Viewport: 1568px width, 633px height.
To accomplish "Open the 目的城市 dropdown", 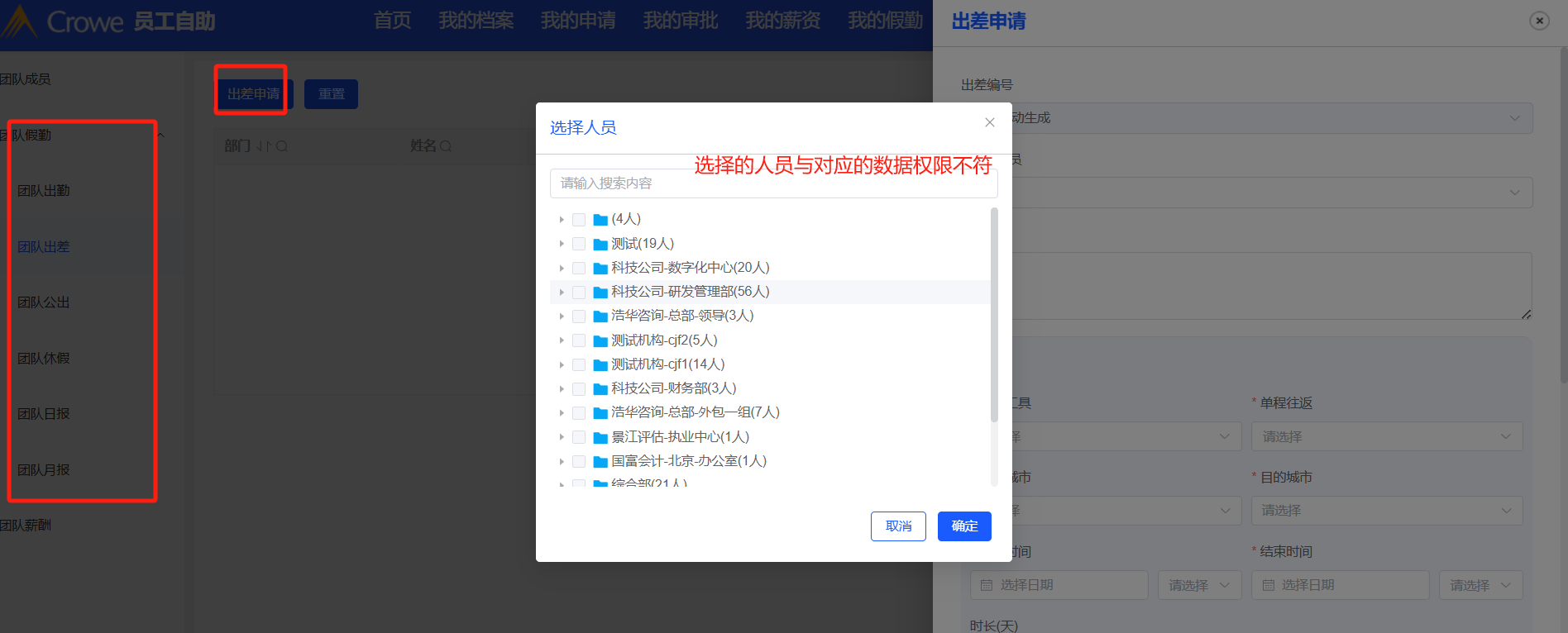I will coord(1387,511).
